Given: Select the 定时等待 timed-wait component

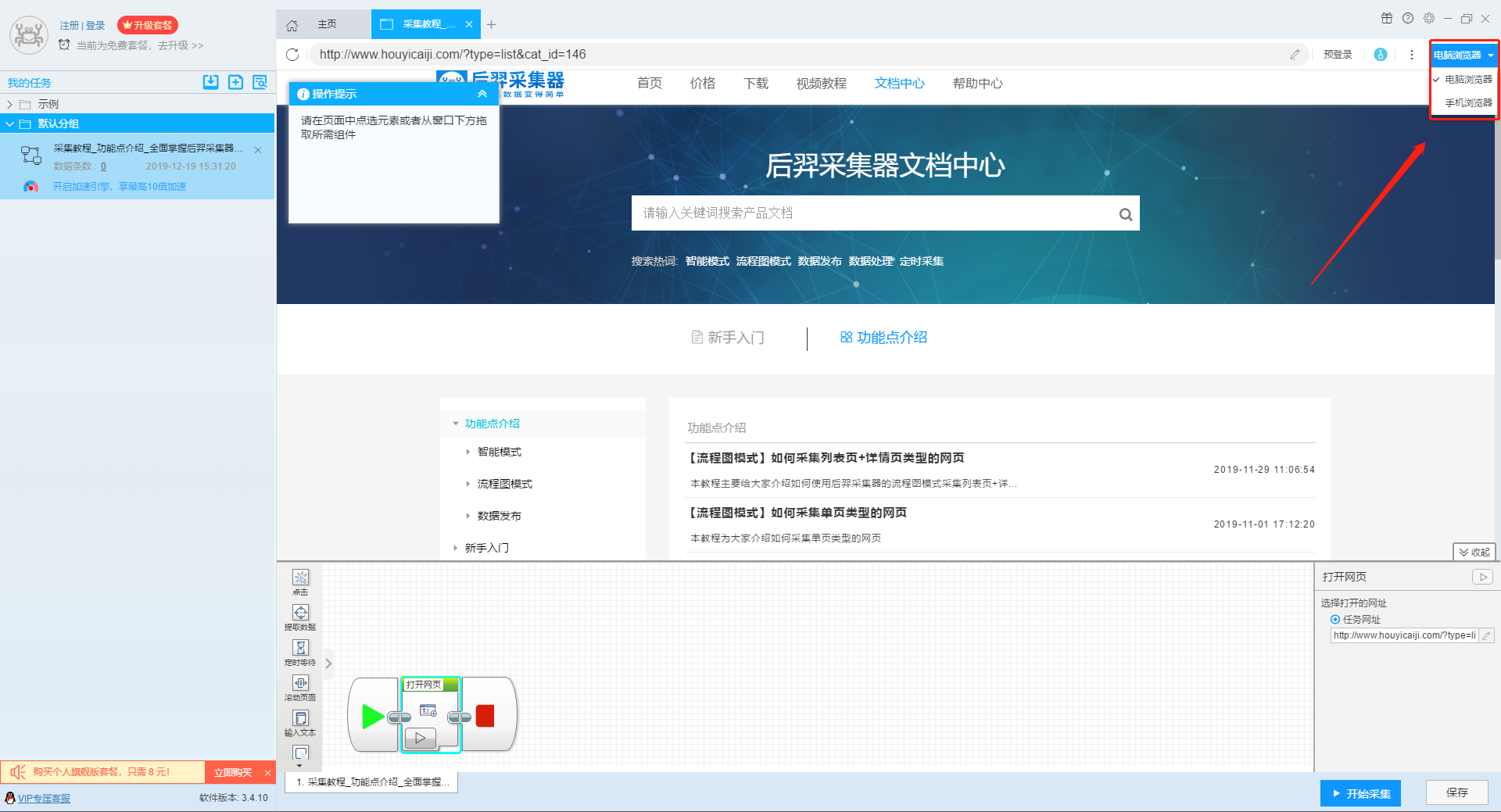Looking at the screenshot, I should click(x=300, y=648).
